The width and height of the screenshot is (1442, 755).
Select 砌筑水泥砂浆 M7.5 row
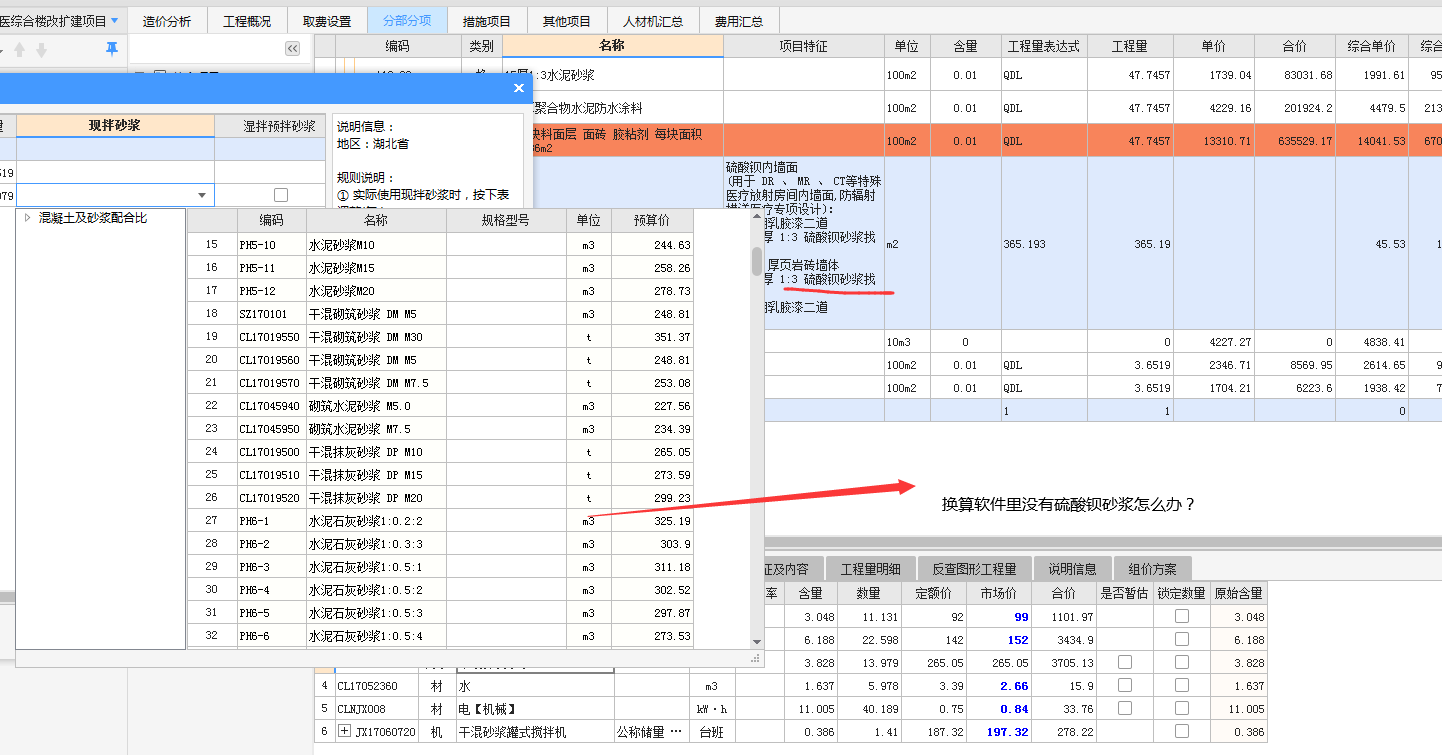coord(440,429)
